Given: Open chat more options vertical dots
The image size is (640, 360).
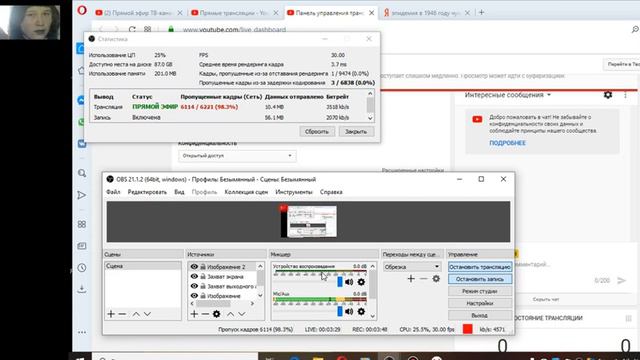Looking at the screenshot, I should [x=625, y=95].
